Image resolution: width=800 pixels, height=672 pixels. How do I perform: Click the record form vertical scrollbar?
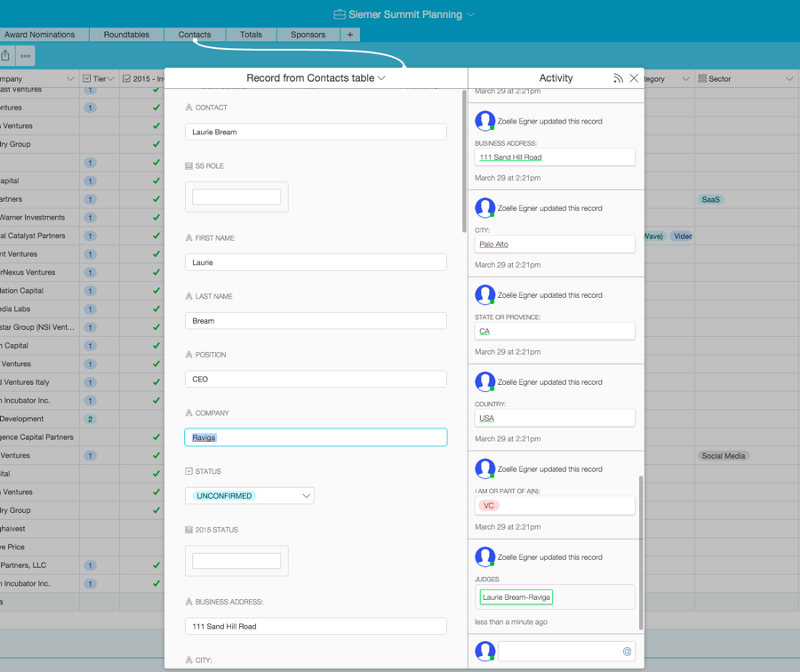(x=464, y=161)
